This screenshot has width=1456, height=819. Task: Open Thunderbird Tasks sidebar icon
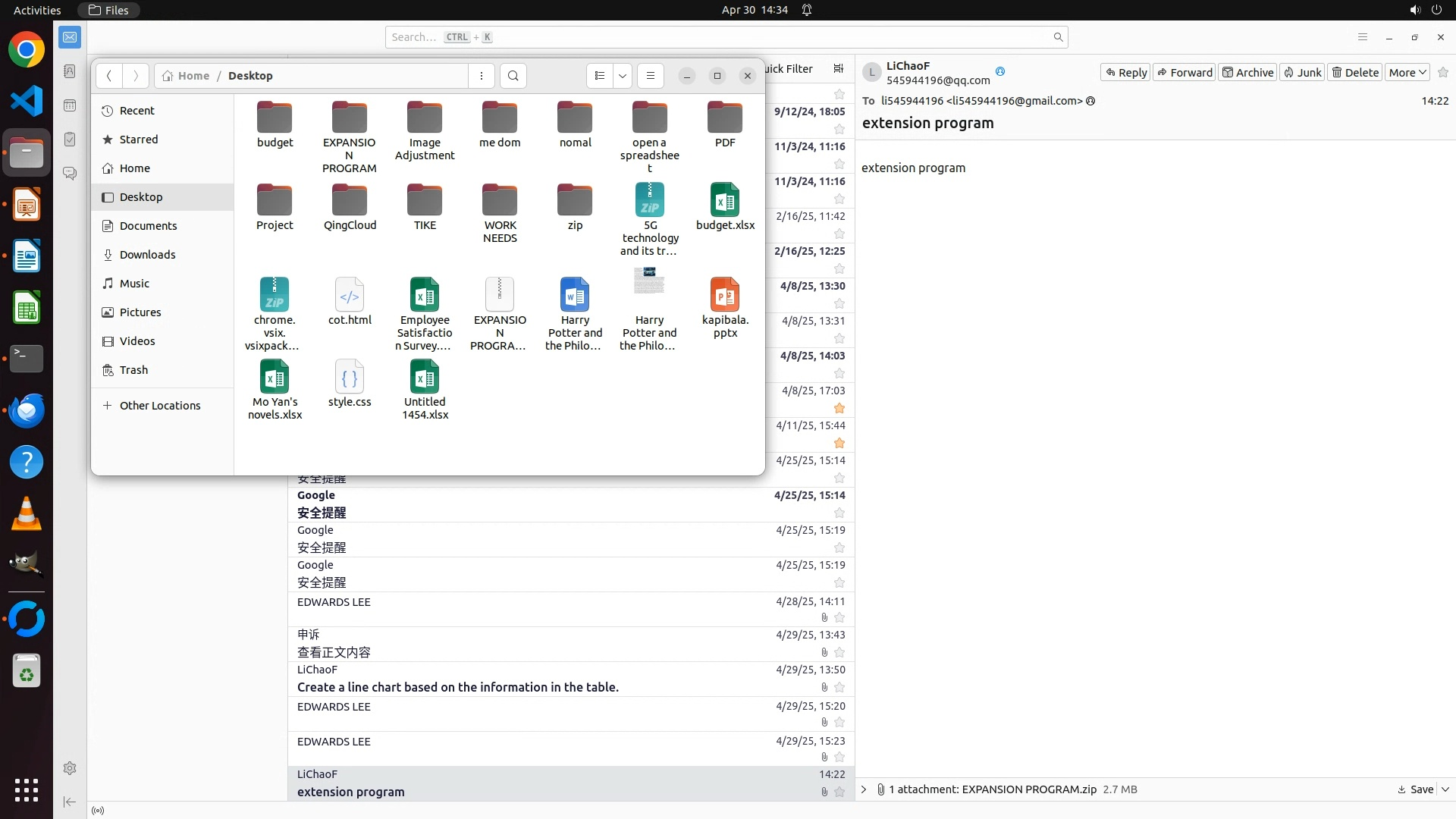(70, 140)
